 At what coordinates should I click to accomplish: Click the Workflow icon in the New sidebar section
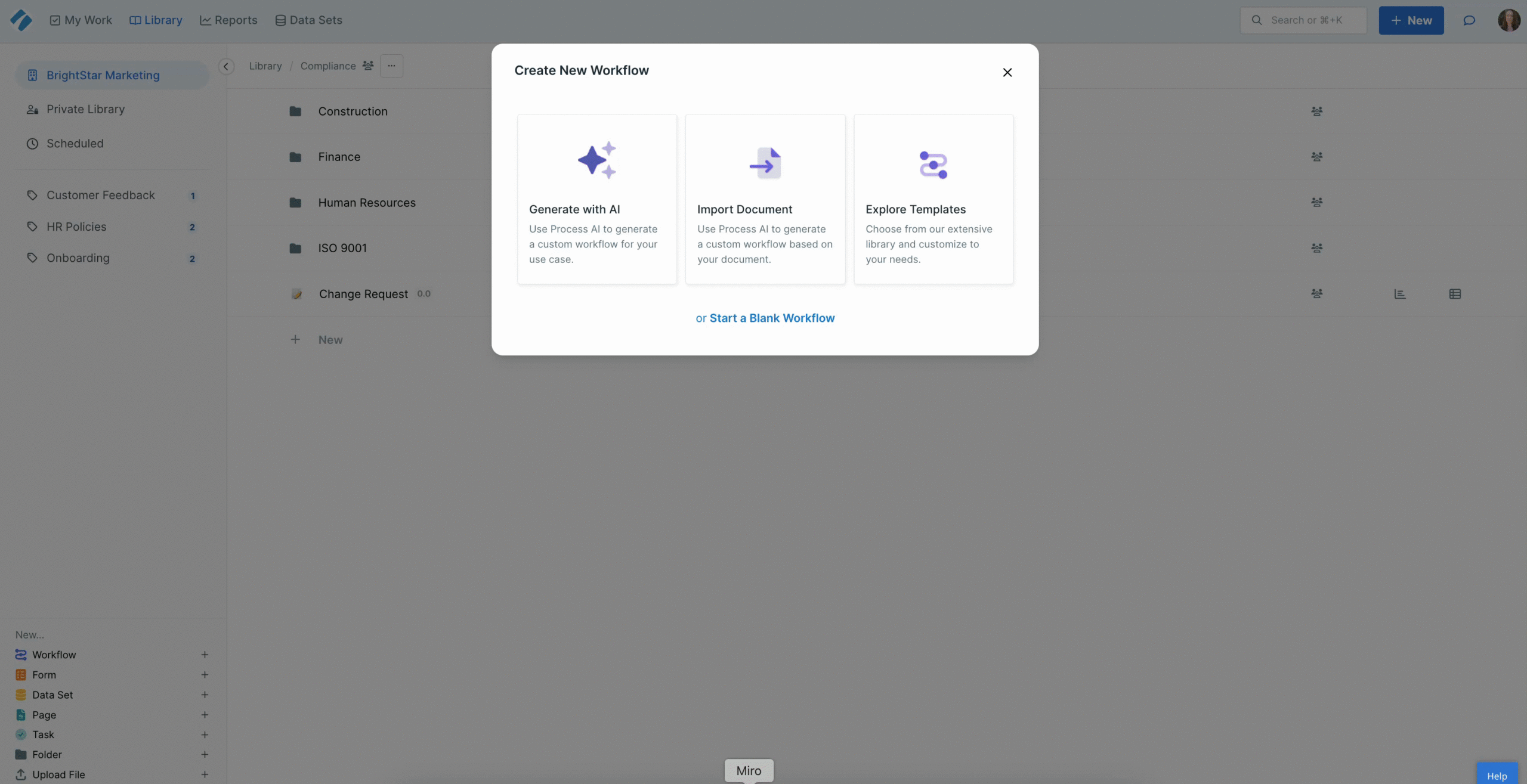[21, 654]
